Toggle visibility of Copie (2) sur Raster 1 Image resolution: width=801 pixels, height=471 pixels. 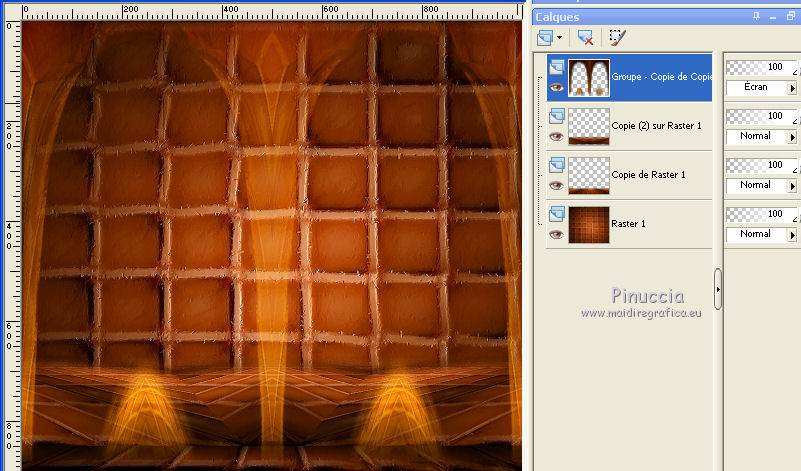(557, 136)
